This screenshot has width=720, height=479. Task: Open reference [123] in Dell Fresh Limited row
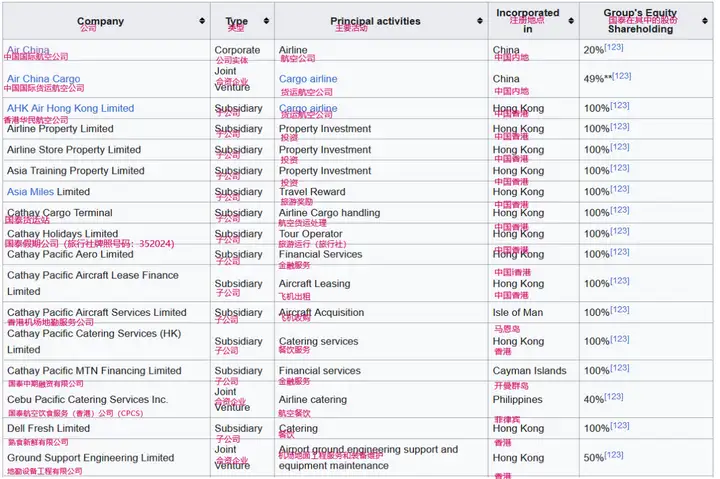tap(620, 426)
